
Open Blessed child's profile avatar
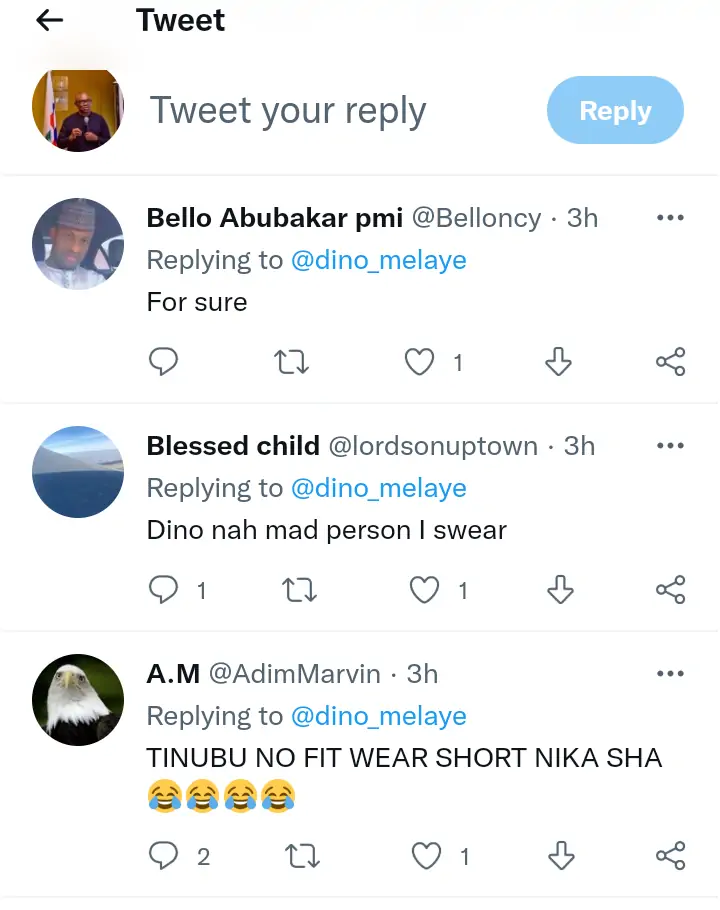[78, 472]
